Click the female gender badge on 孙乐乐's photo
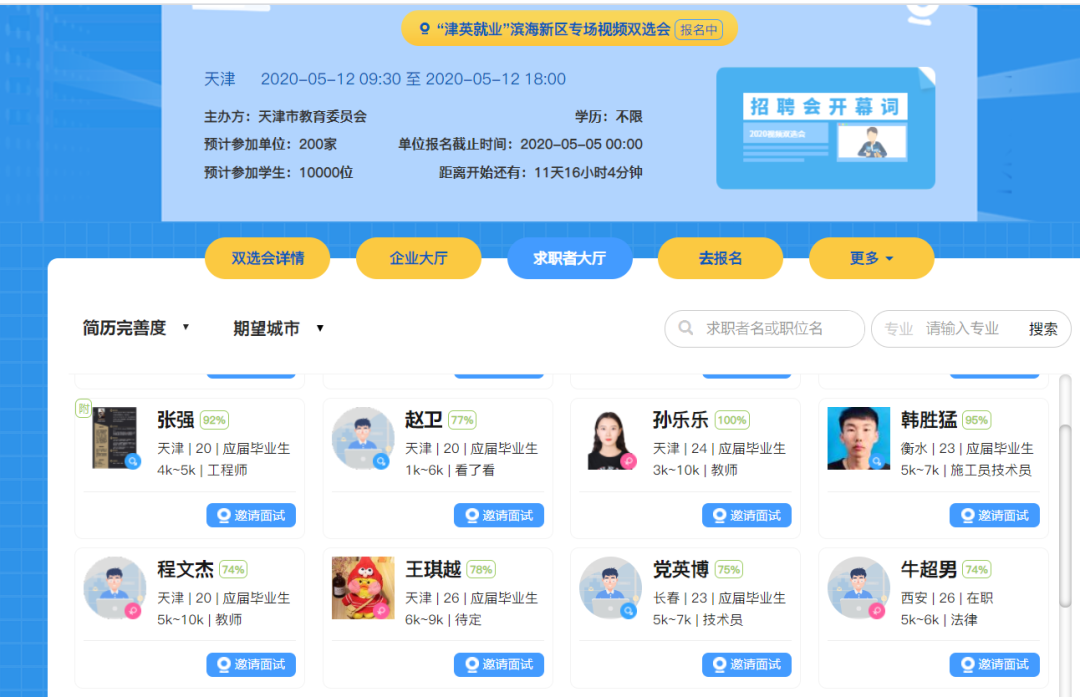 pos(628,461)
